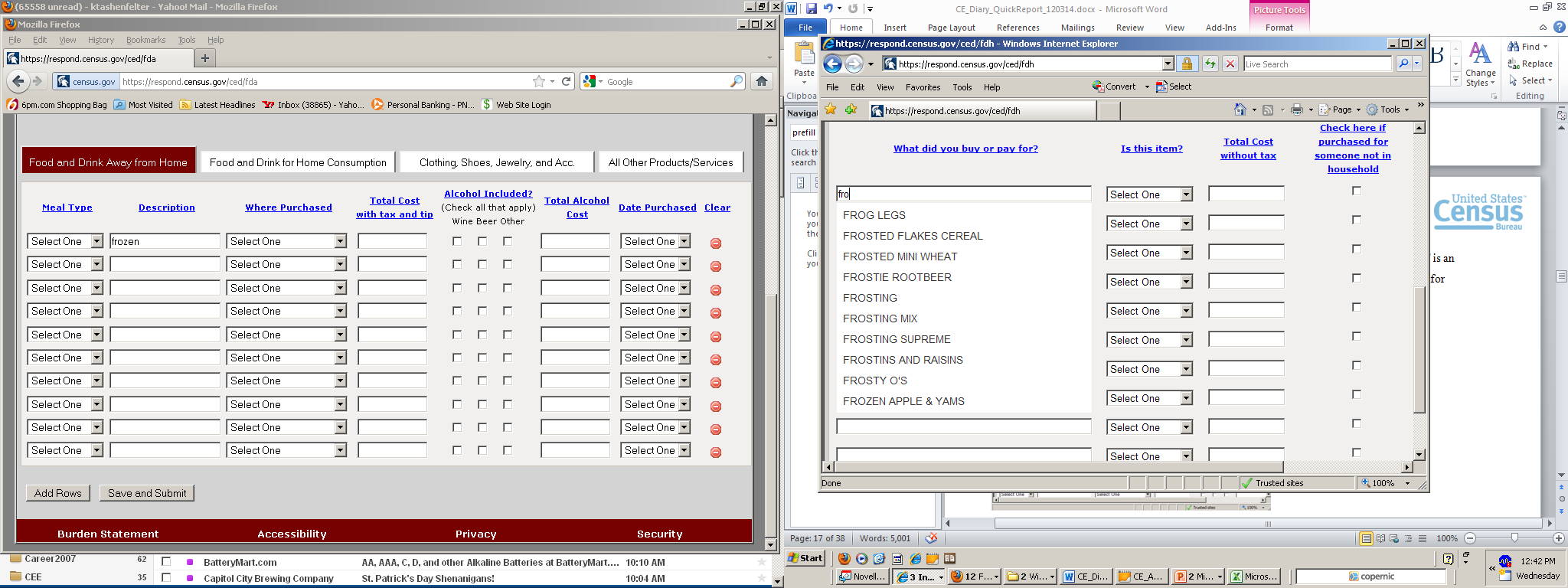Switch to Food and Drink for Home Consumption tab
Image resolution: width=1568 pixels, height=588 pixels.
(298, 162)
